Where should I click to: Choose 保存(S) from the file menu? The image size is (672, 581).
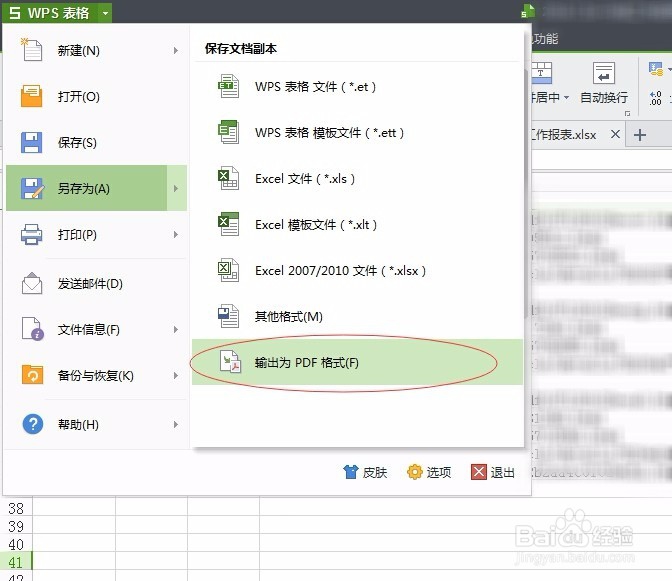click(96, 142)
